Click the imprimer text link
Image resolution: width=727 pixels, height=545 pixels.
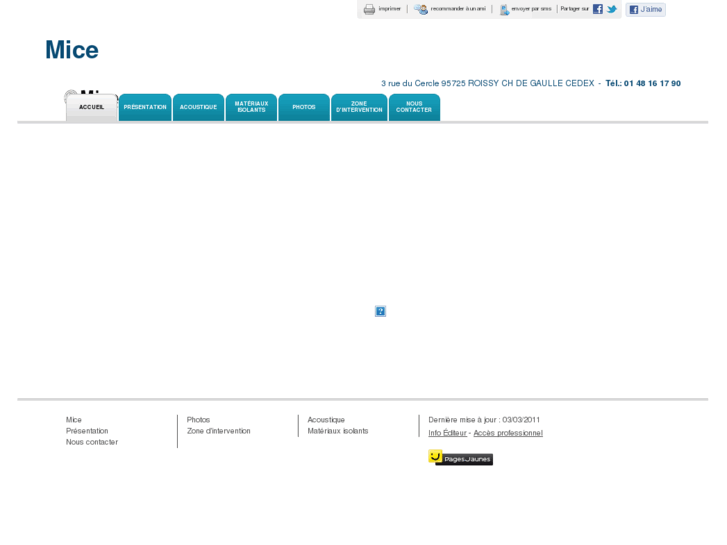(x=389, y=9)
